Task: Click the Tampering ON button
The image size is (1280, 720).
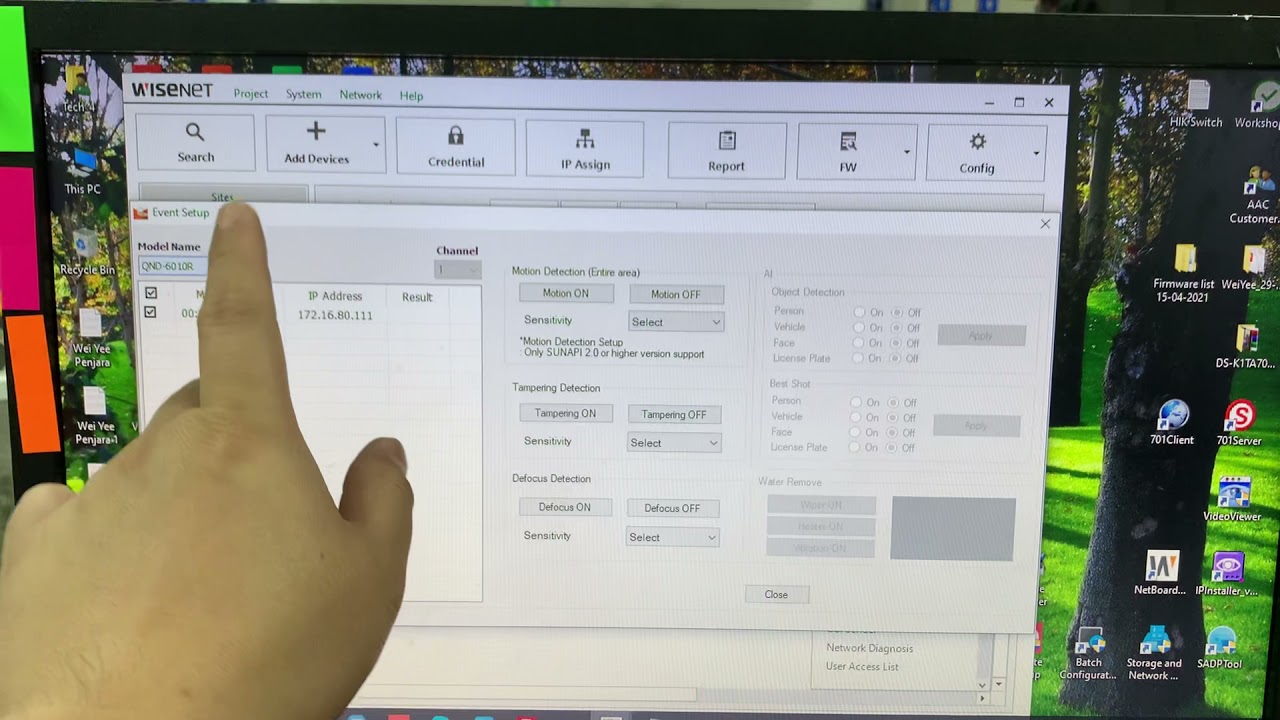Action: coord(565,413)
